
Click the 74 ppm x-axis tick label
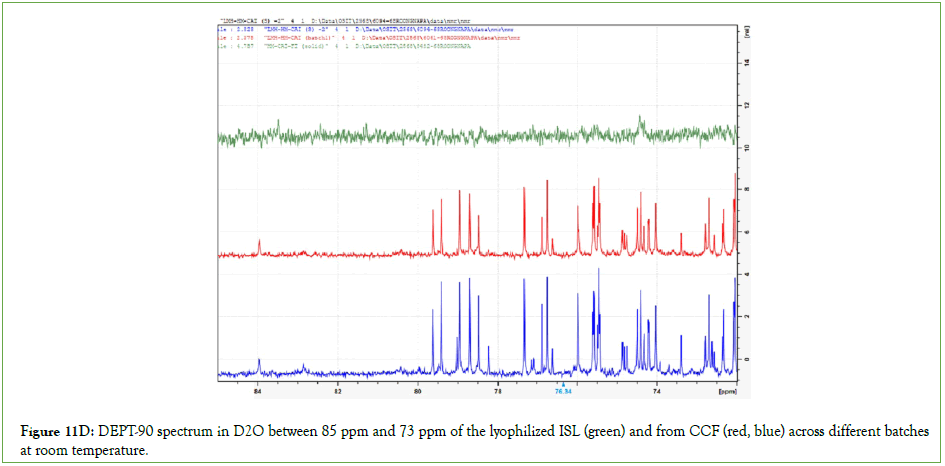[657, 391]
